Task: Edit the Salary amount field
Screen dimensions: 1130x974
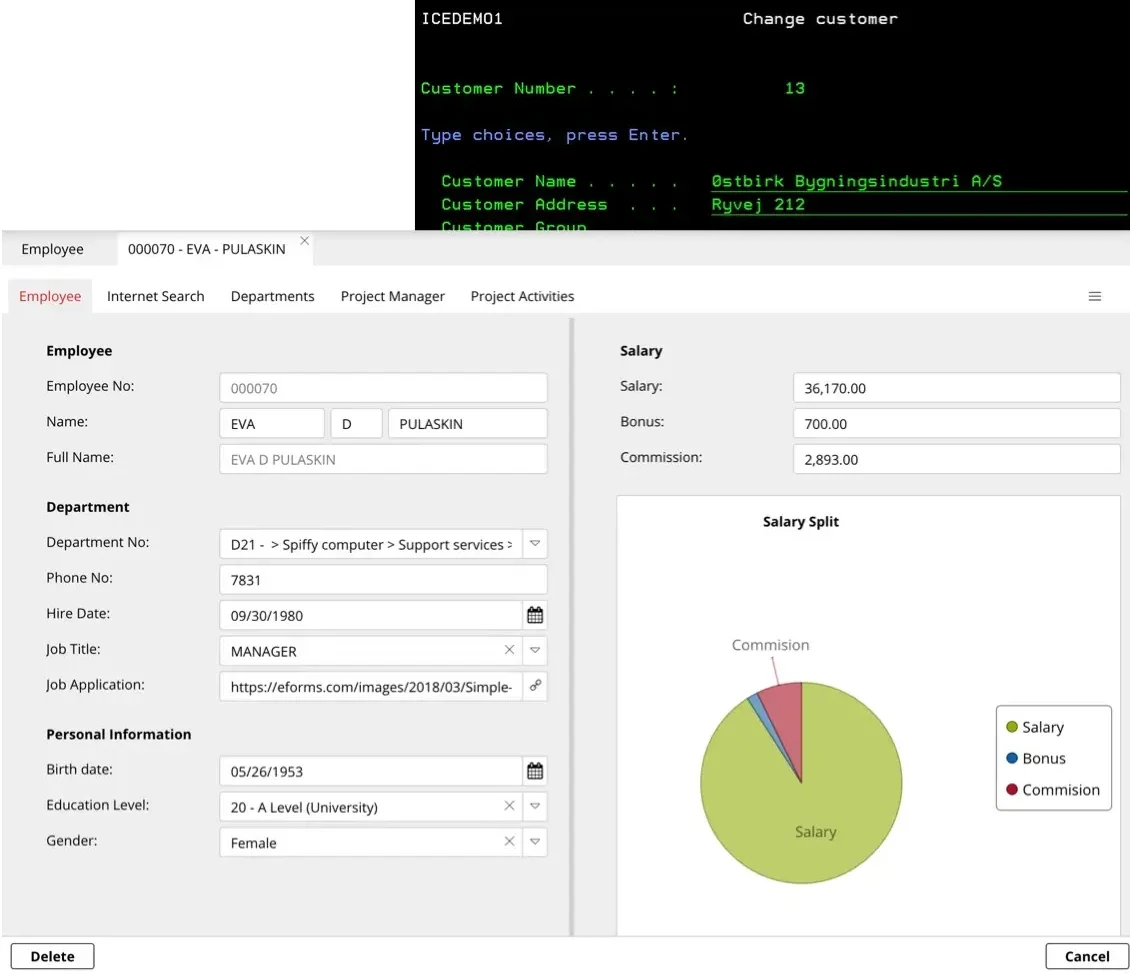Action: (956, 388)
